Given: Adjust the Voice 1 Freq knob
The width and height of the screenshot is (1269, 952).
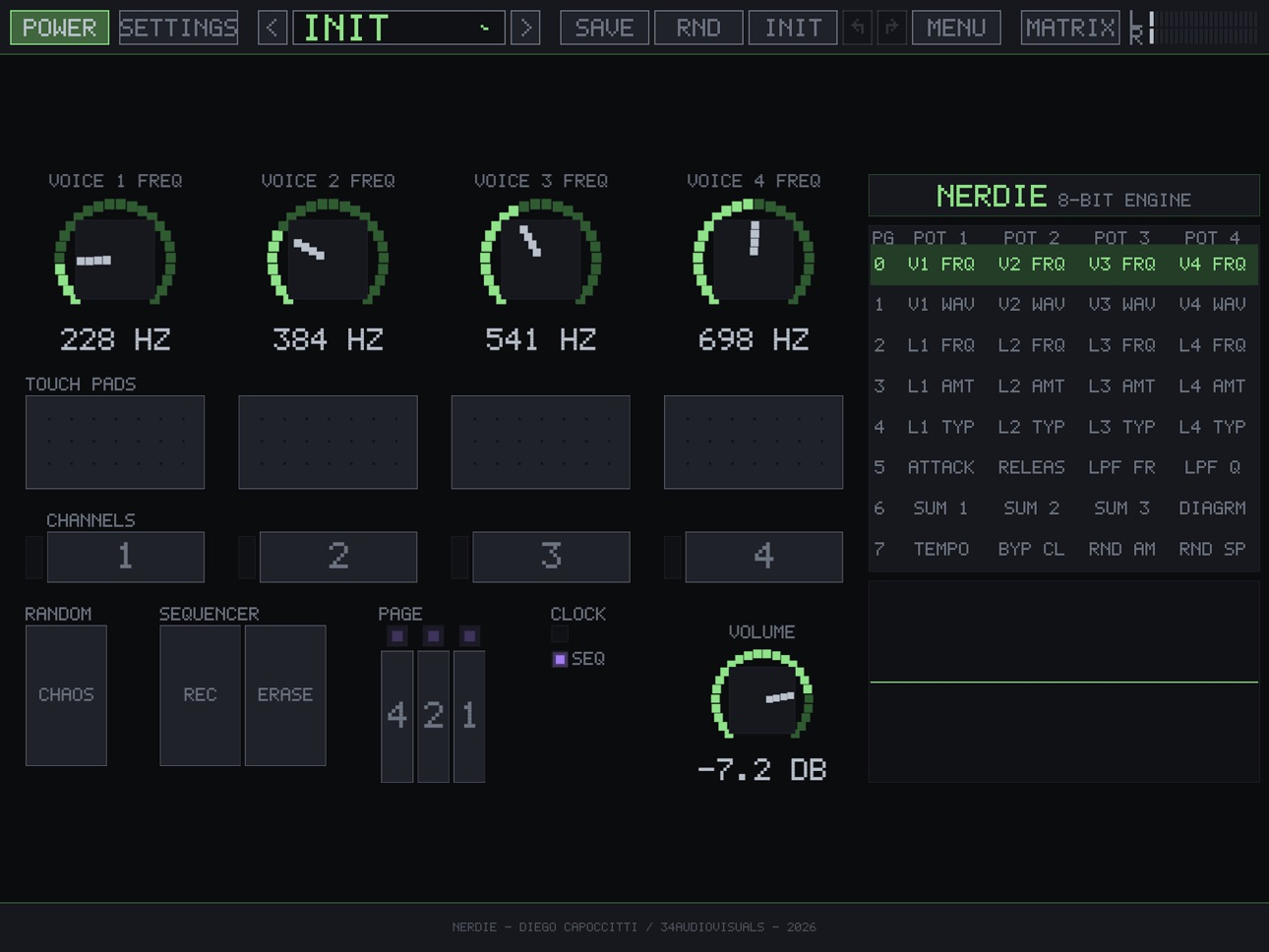Looking at the screenshot, I should click(115, 254).
